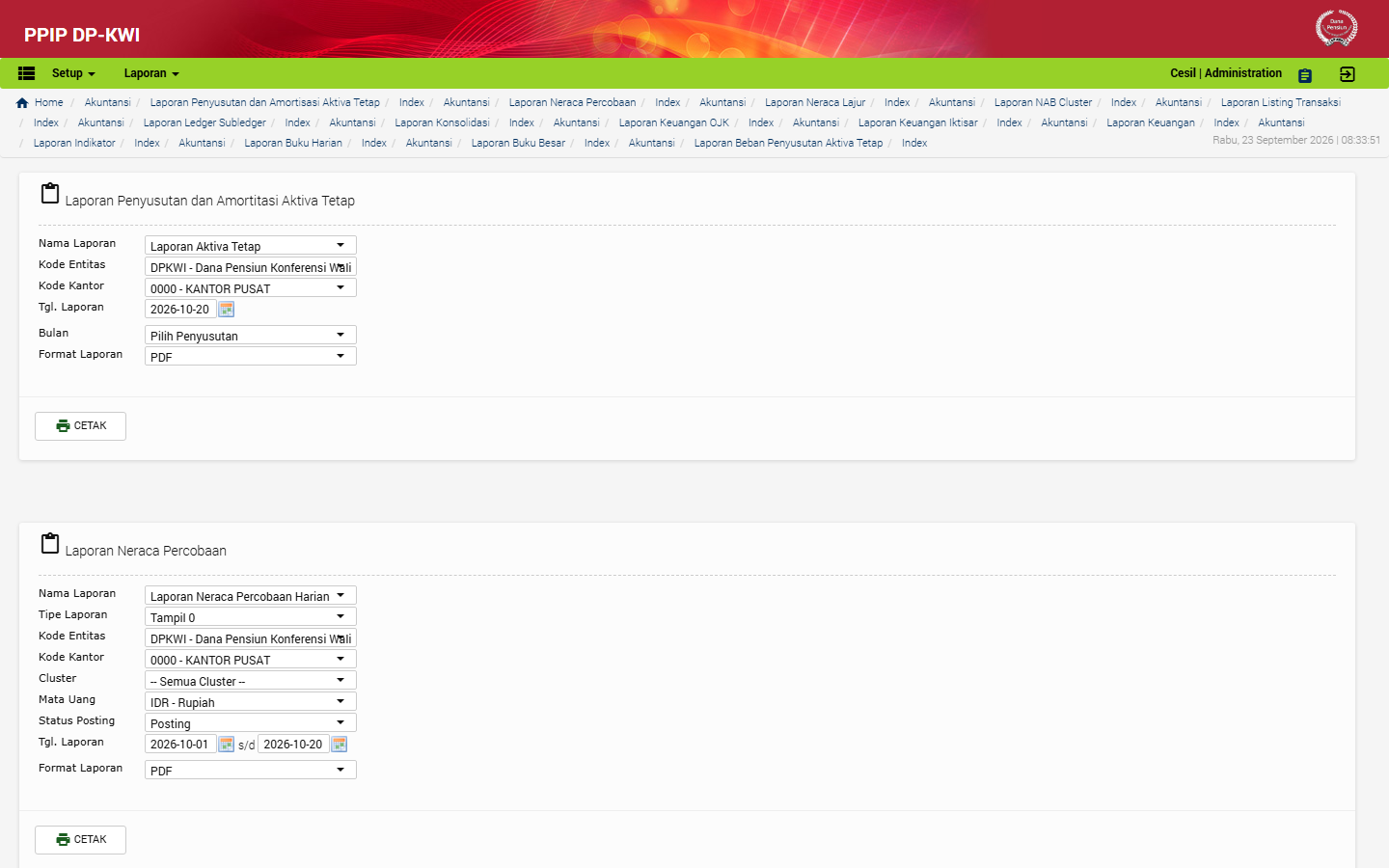Click CETAK button in Aktiva Tetap panel
Viewport: 1389px width, 868px height.
click(81, 426)
